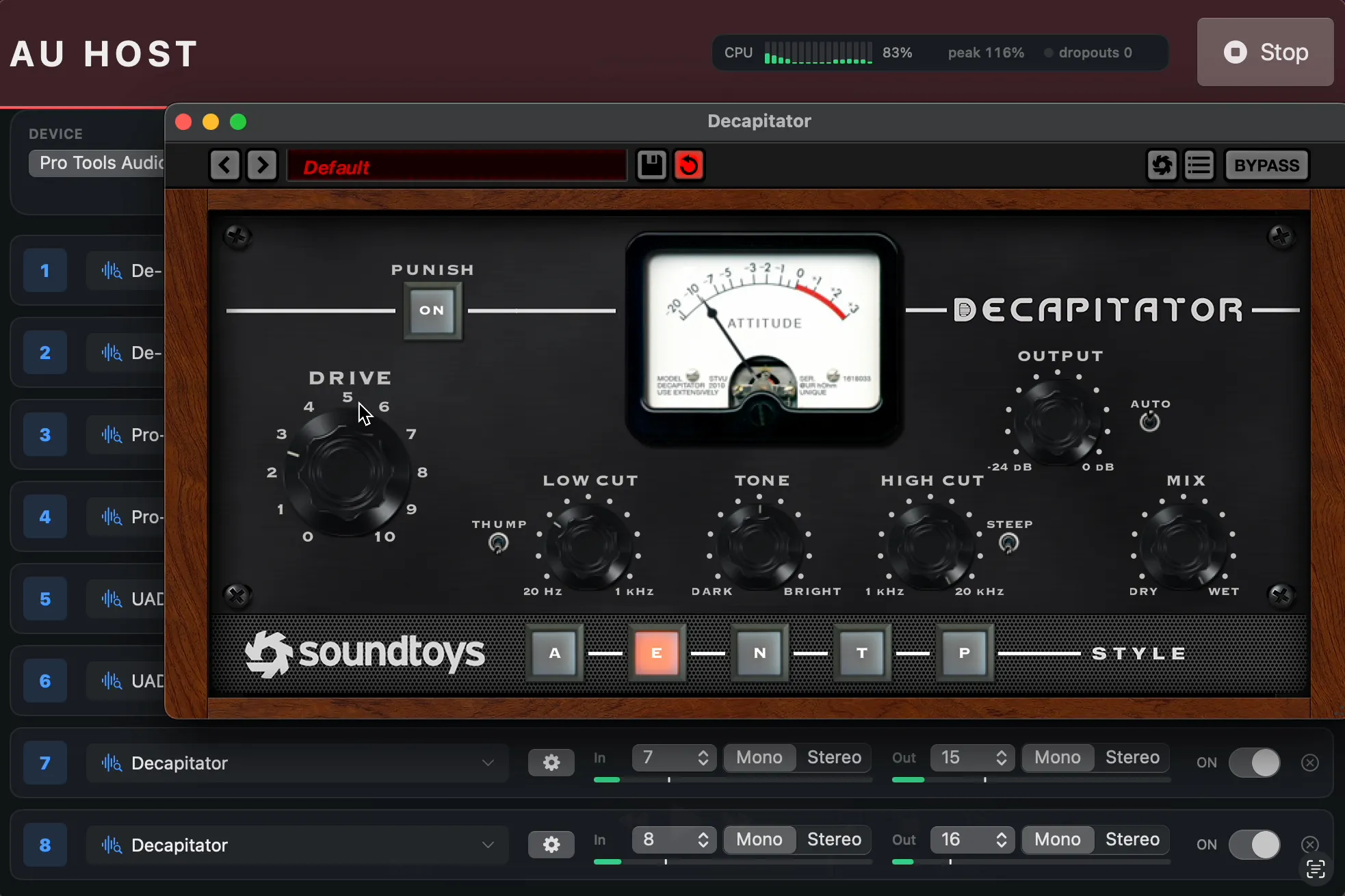Click the waveform icon in slot 3
This screenshot has height=896, width=1345.
112,435
